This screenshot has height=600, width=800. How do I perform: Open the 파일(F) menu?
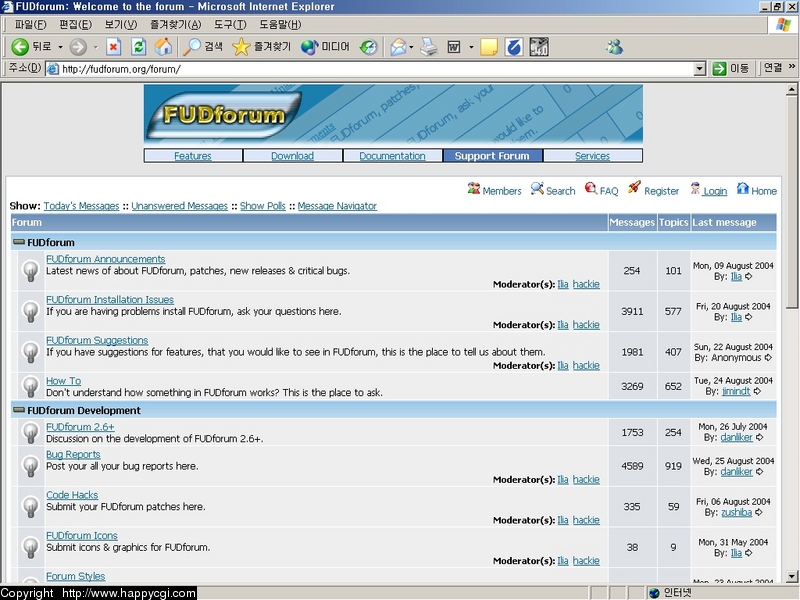30,24
